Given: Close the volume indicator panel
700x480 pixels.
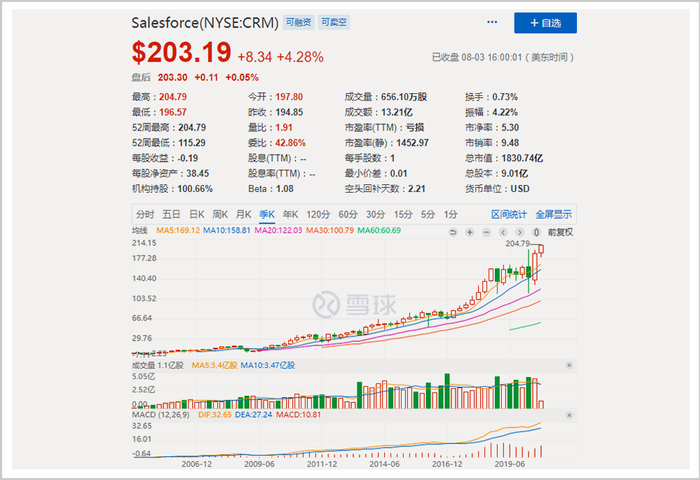Looking at the screenshot, I should click(569, 365).
